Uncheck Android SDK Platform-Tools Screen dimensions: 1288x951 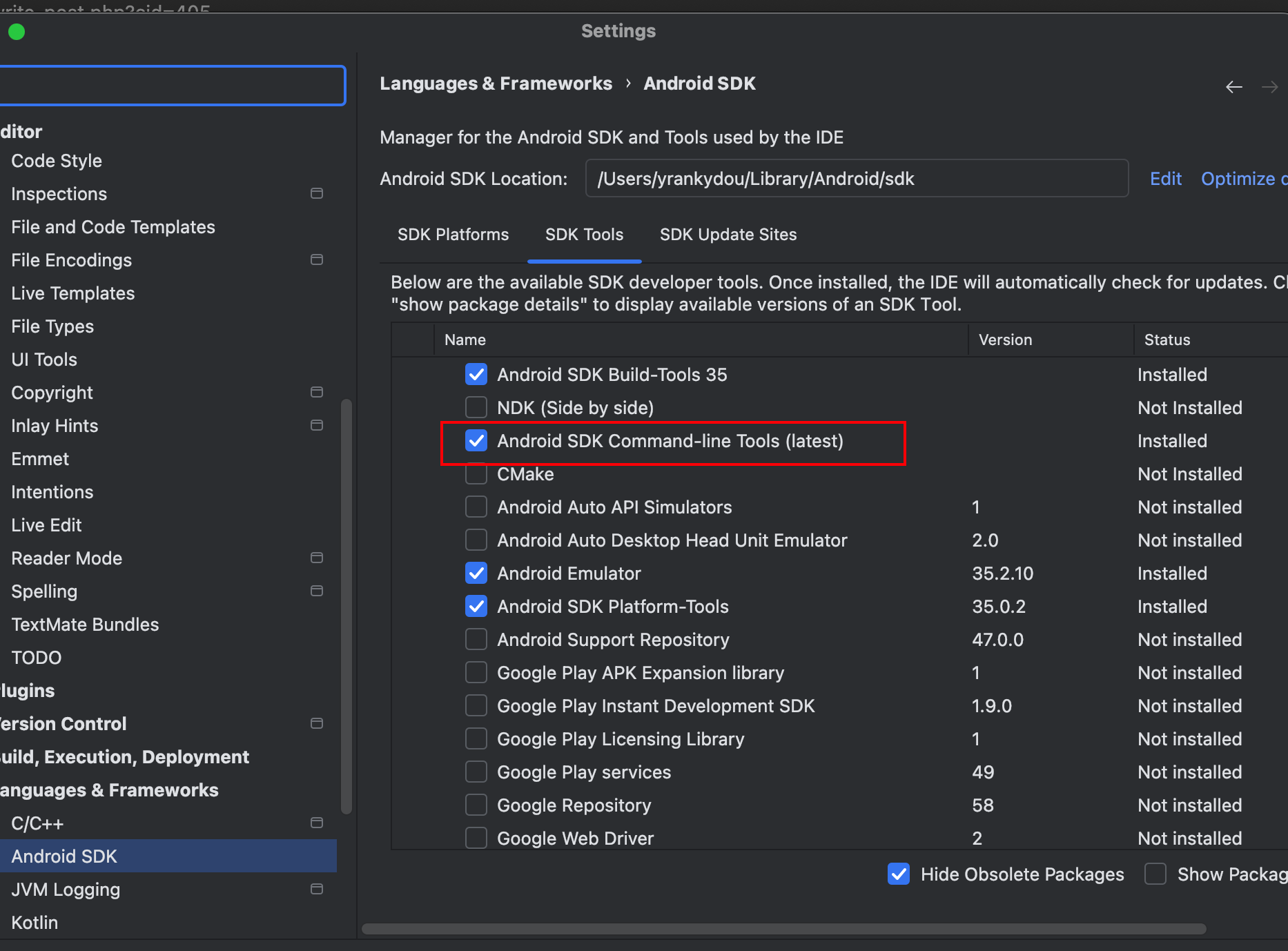(x=476, y=606)
